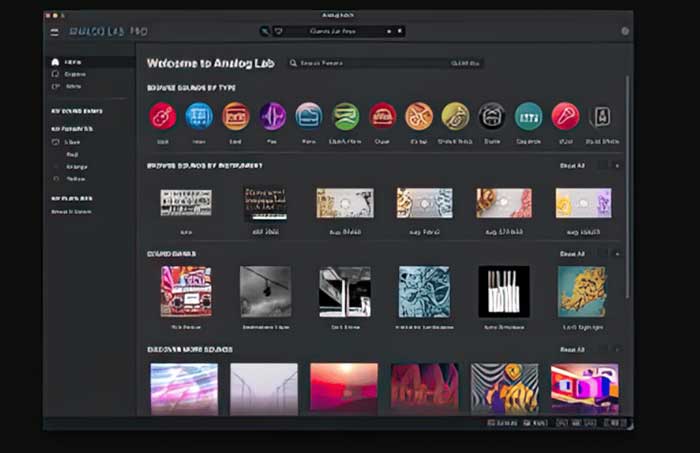The image size is (700, 453).
Task: Open the yellow and purple instrument thumbnail
Action: [583, 203]
